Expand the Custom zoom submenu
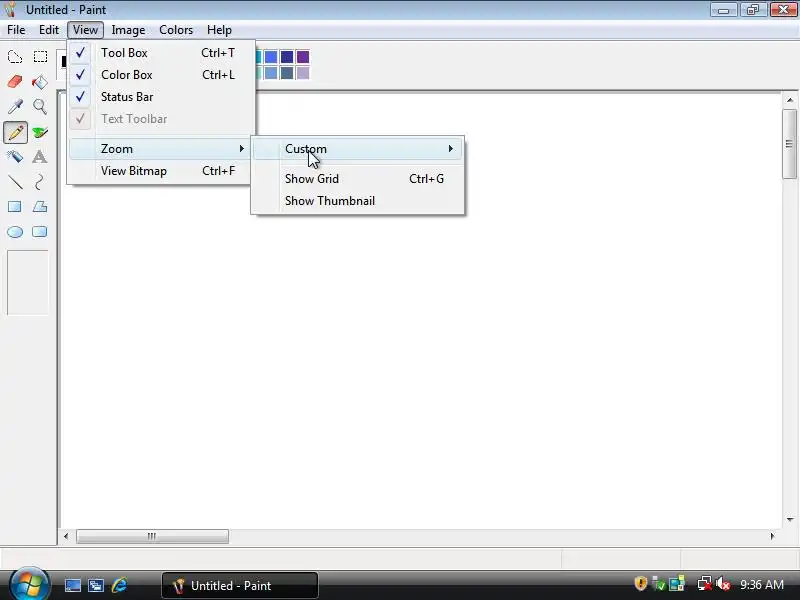The width and height of the screenshot is (800, 600). 358,149
